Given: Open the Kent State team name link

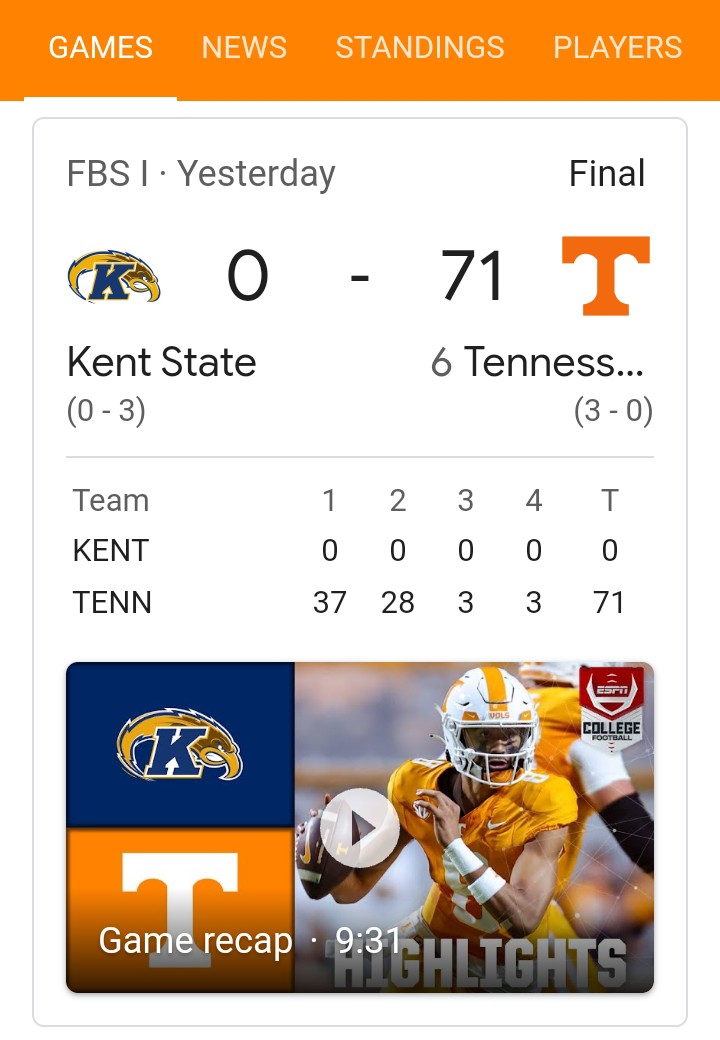Looking at the screenshot, I should click(x=162, y=362).
